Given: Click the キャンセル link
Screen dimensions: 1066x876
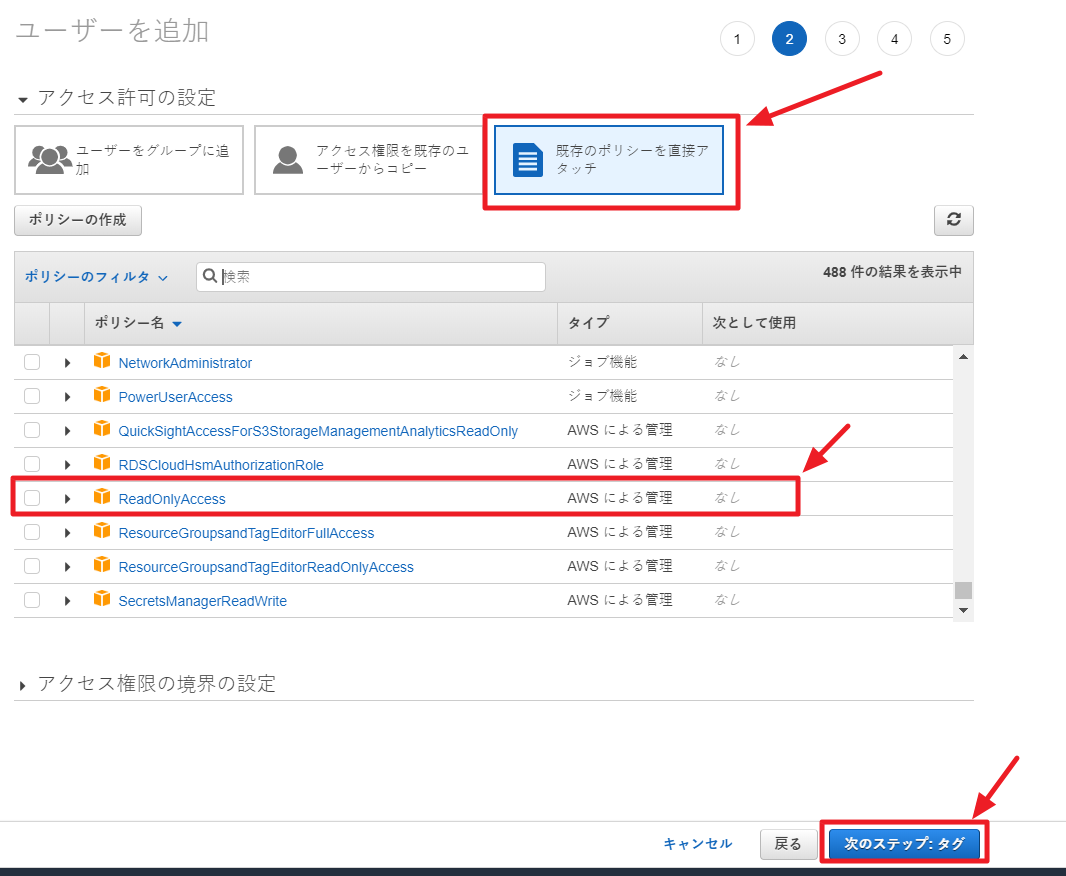Looking at the screenshot, I should [697, 844].
